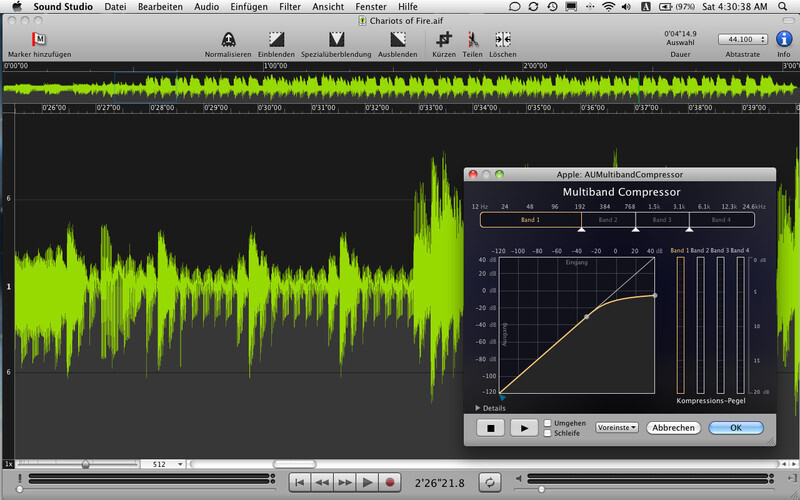
Task: Click the time display 2'26"21.8
Action: (439, 483)
